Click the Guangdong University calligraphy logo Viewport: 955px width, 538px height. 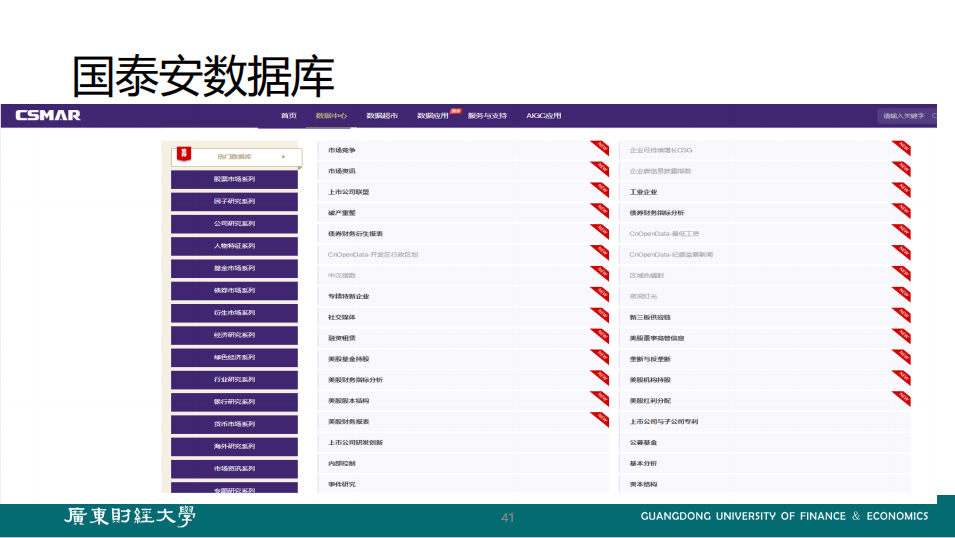click(x=130, y=516)
